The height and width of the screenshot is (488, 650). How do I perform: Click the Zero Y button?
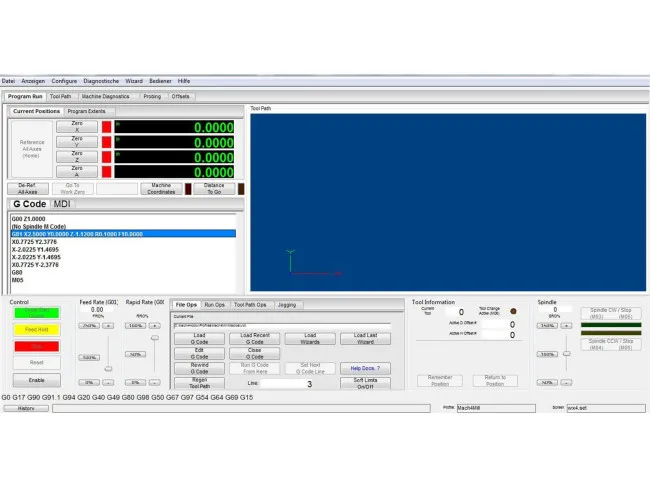[x=77, y=142]
